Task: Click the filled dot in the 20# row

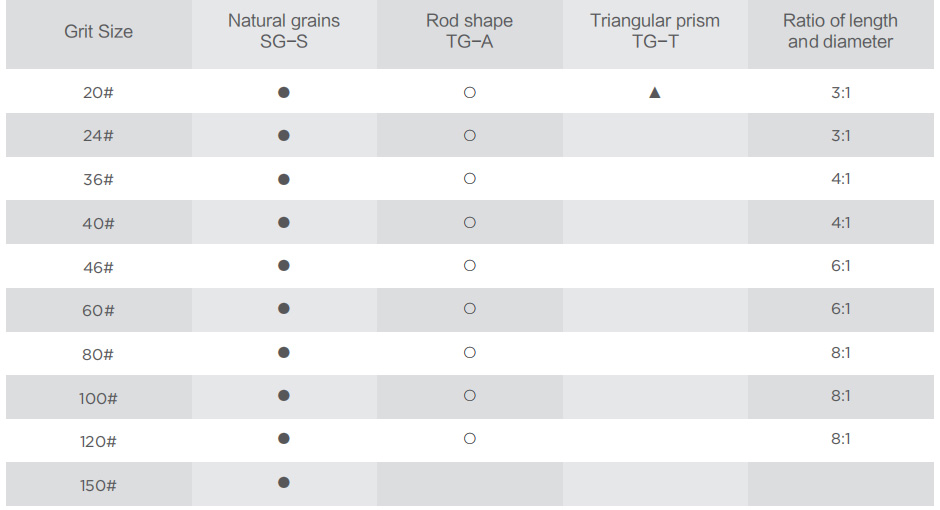Action: pyautogui.click(x=284, y=92)
